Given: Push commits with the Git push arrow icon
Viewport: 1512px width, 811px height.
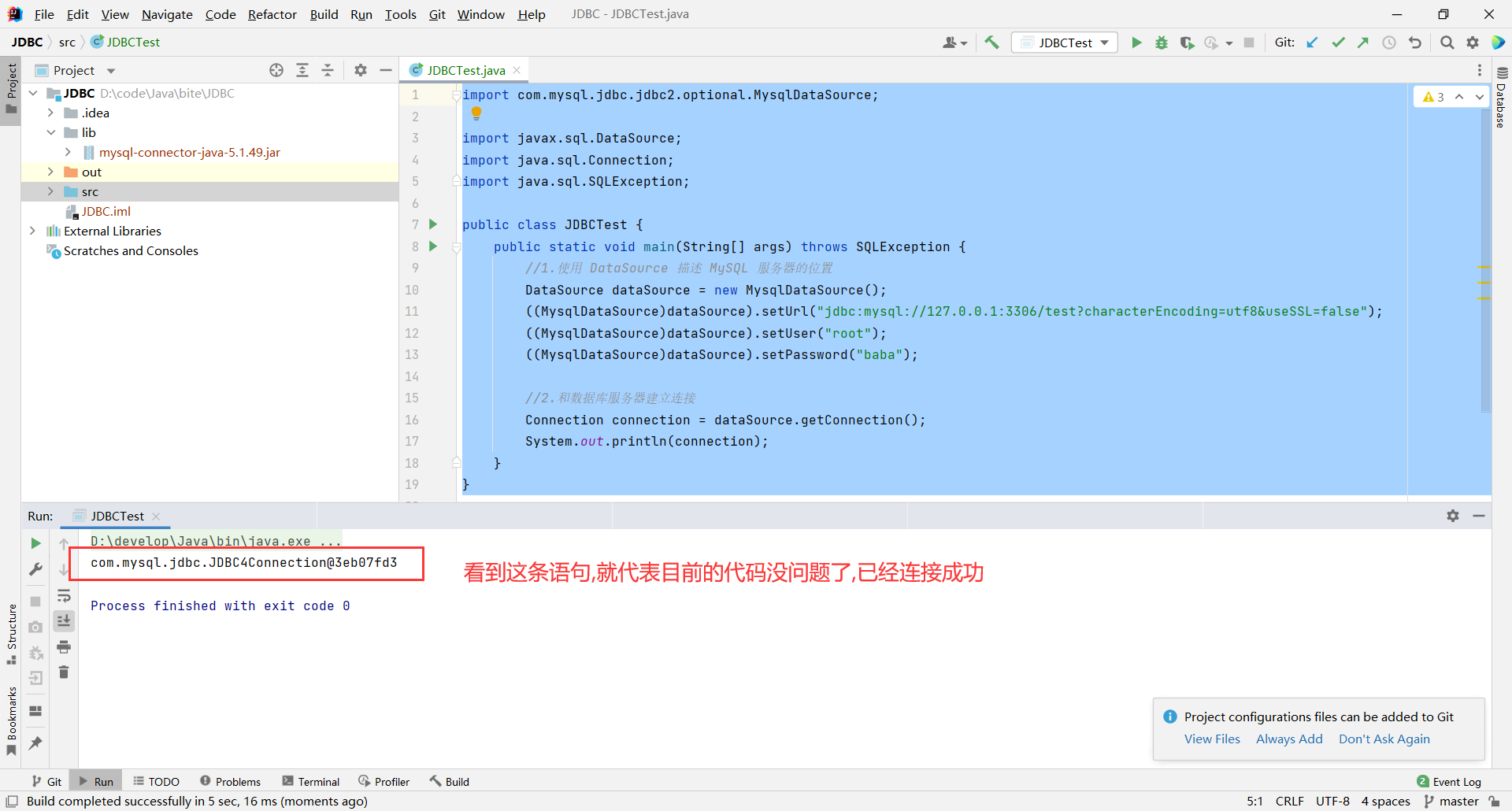Looking at the screenshot, I should pos(1363,43).
